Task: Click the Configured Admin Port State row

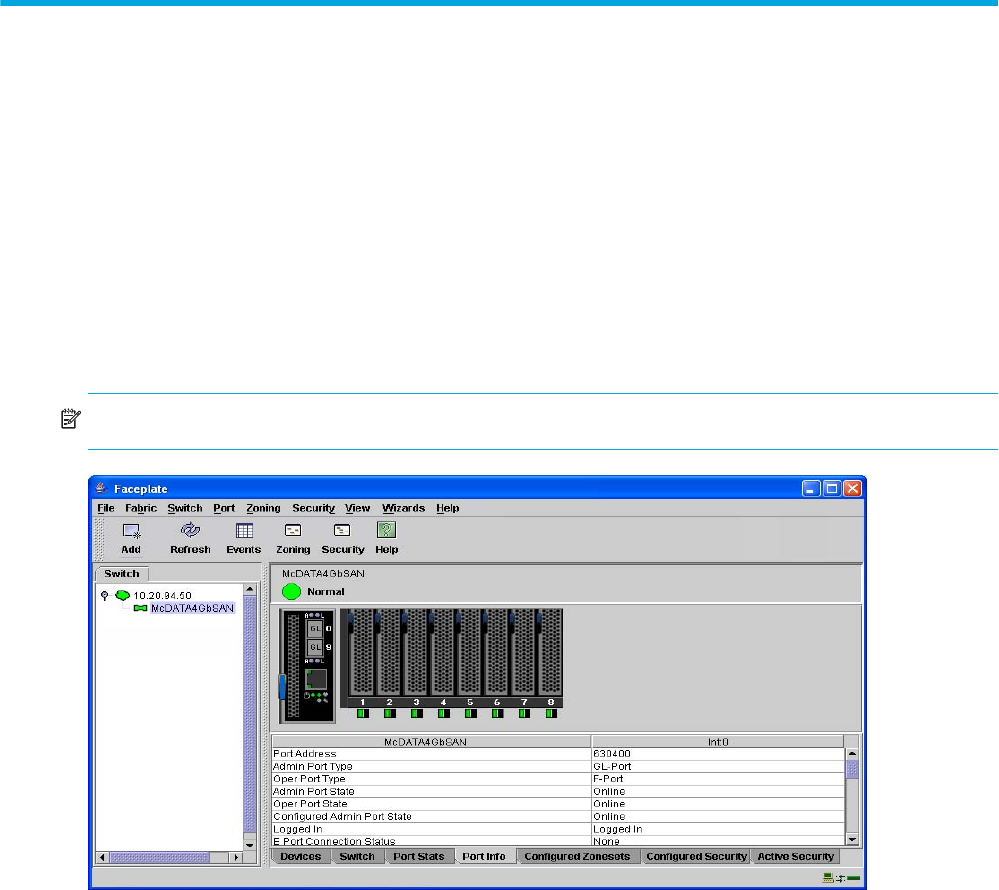Action: click(x=558, y=816)
